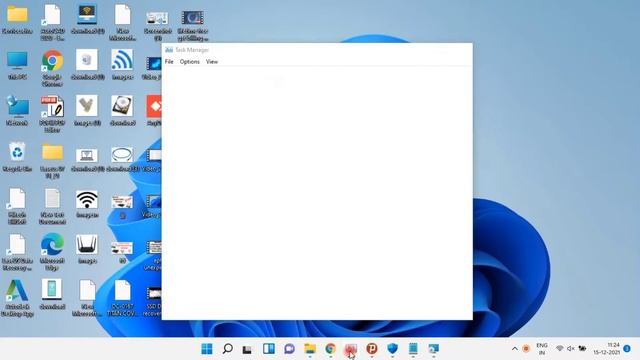640x360 pixels.
Task: Select the folder at desktop top-left corner
Action: tap(17, 19)
